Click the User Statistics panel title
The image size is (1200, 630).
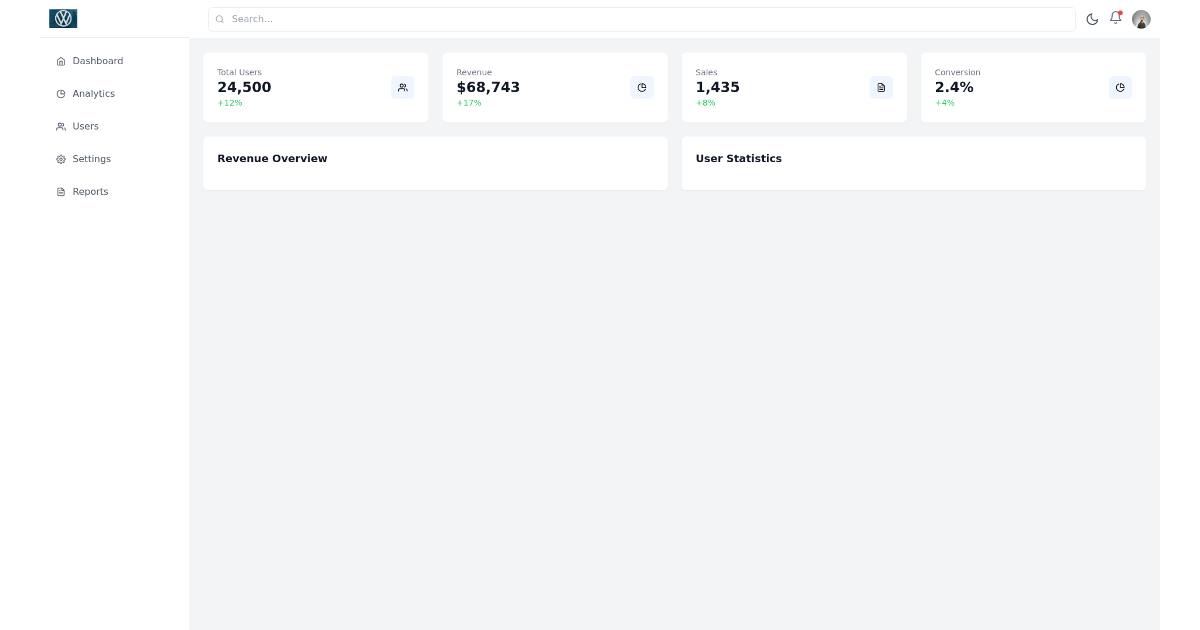point(739,158)
